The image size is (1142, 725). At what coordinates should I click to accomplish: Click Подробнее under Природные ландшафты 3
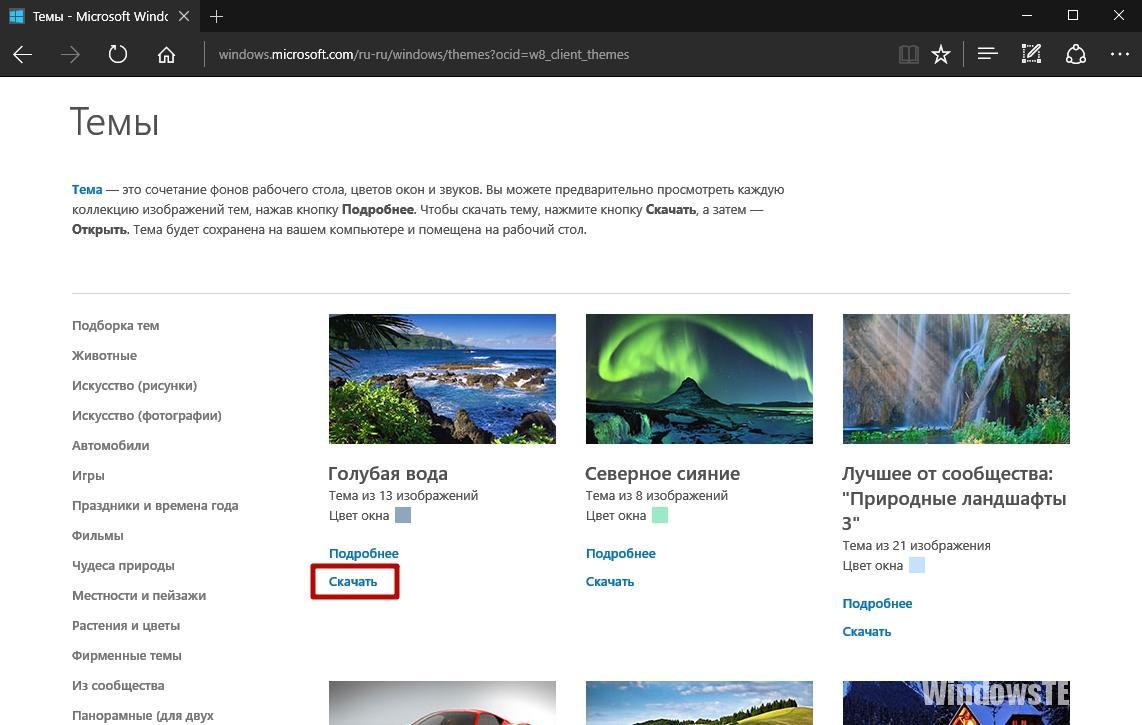click(x=877, y=603)
